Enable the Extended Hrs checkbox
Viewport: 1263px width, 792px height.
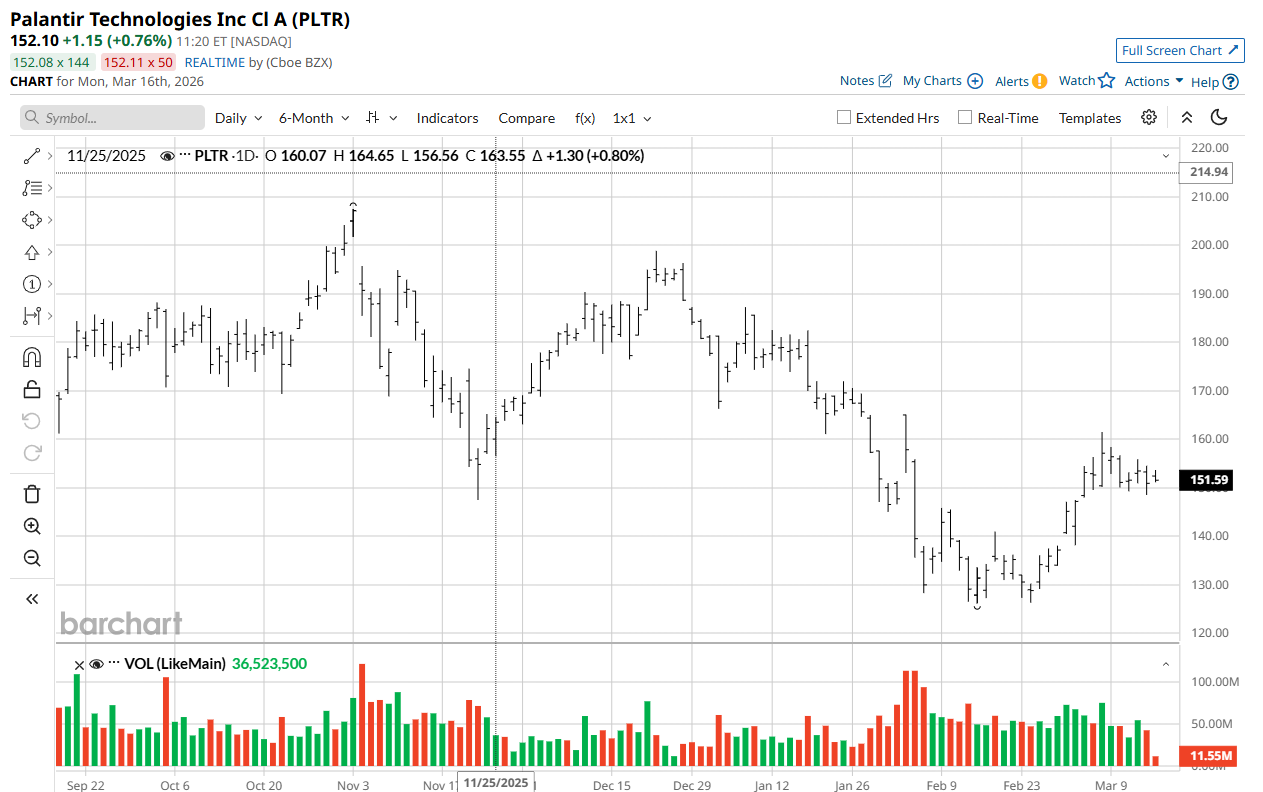point(844,117)
